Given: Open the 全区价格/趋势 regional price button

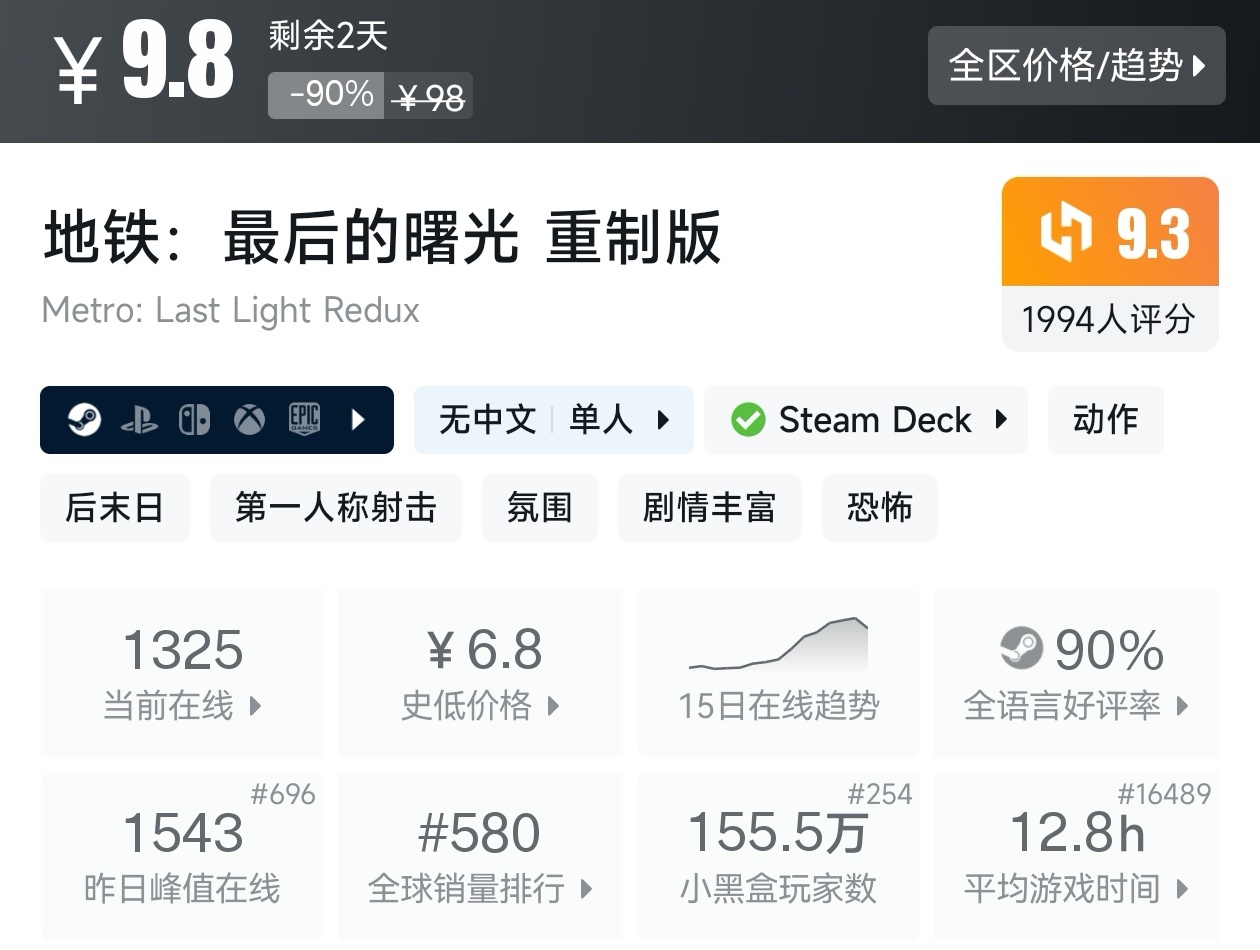Looking at the screenshot, I should [1076, 66].
